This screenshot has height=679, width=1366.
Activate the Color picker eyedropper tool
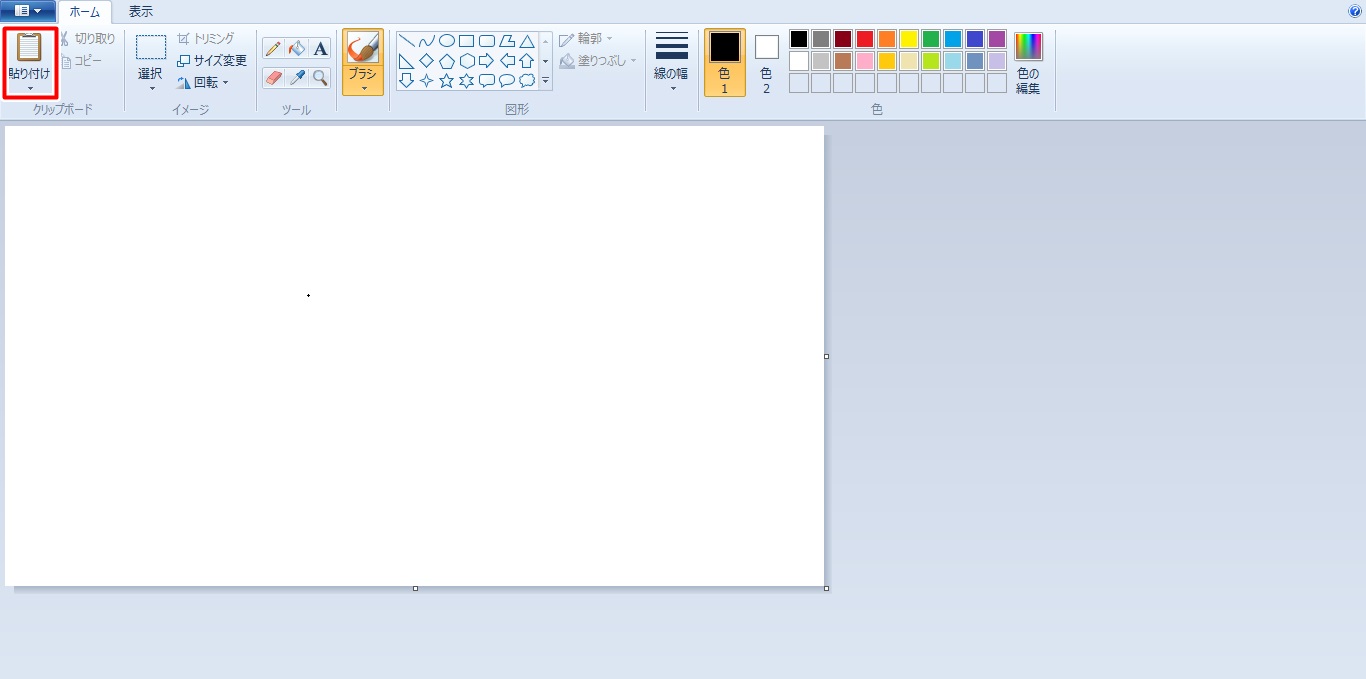point(297,78)
